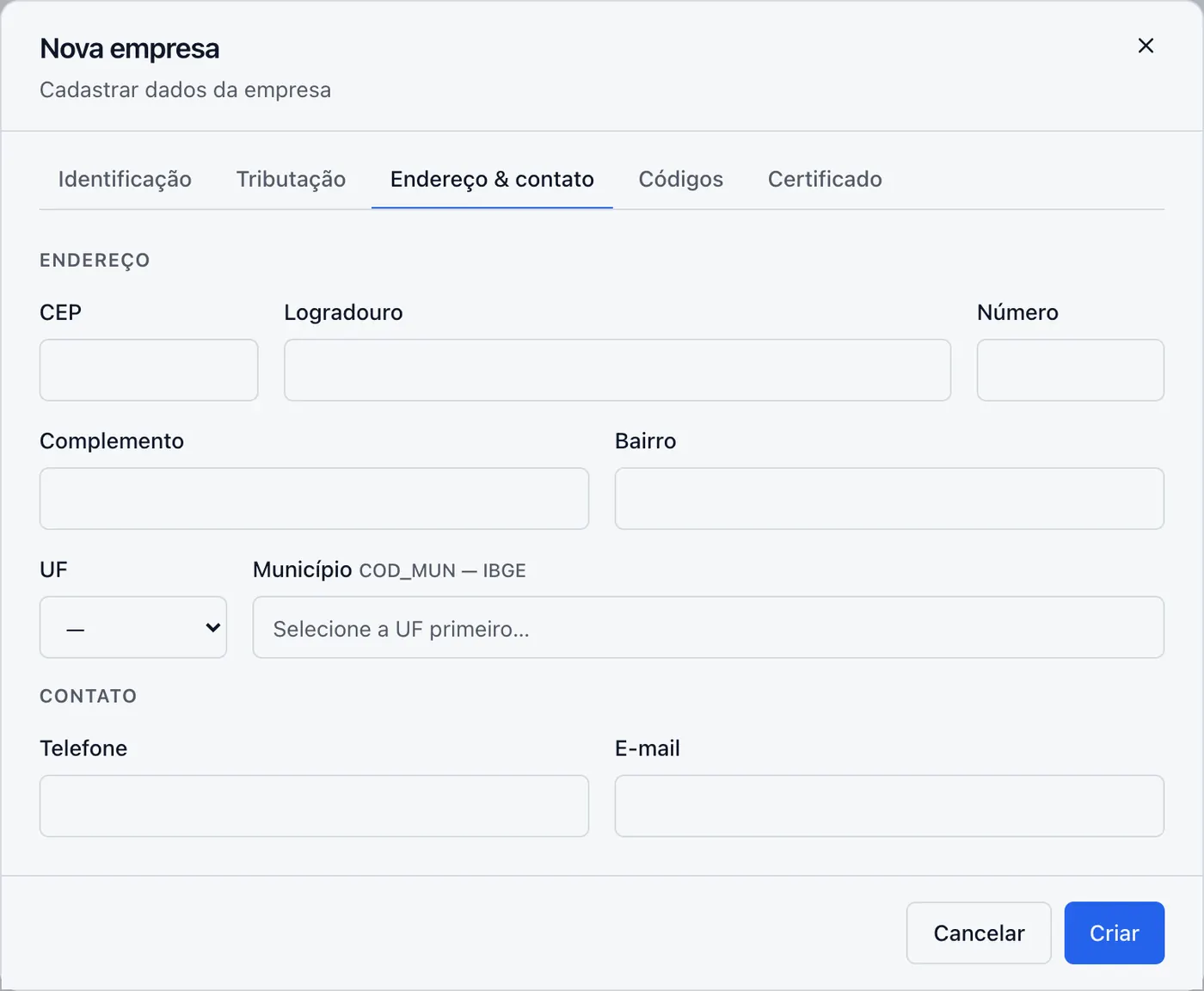Open the Certificado tab
This screenshot has width=1204, height=991.
(x=825, y=179)
